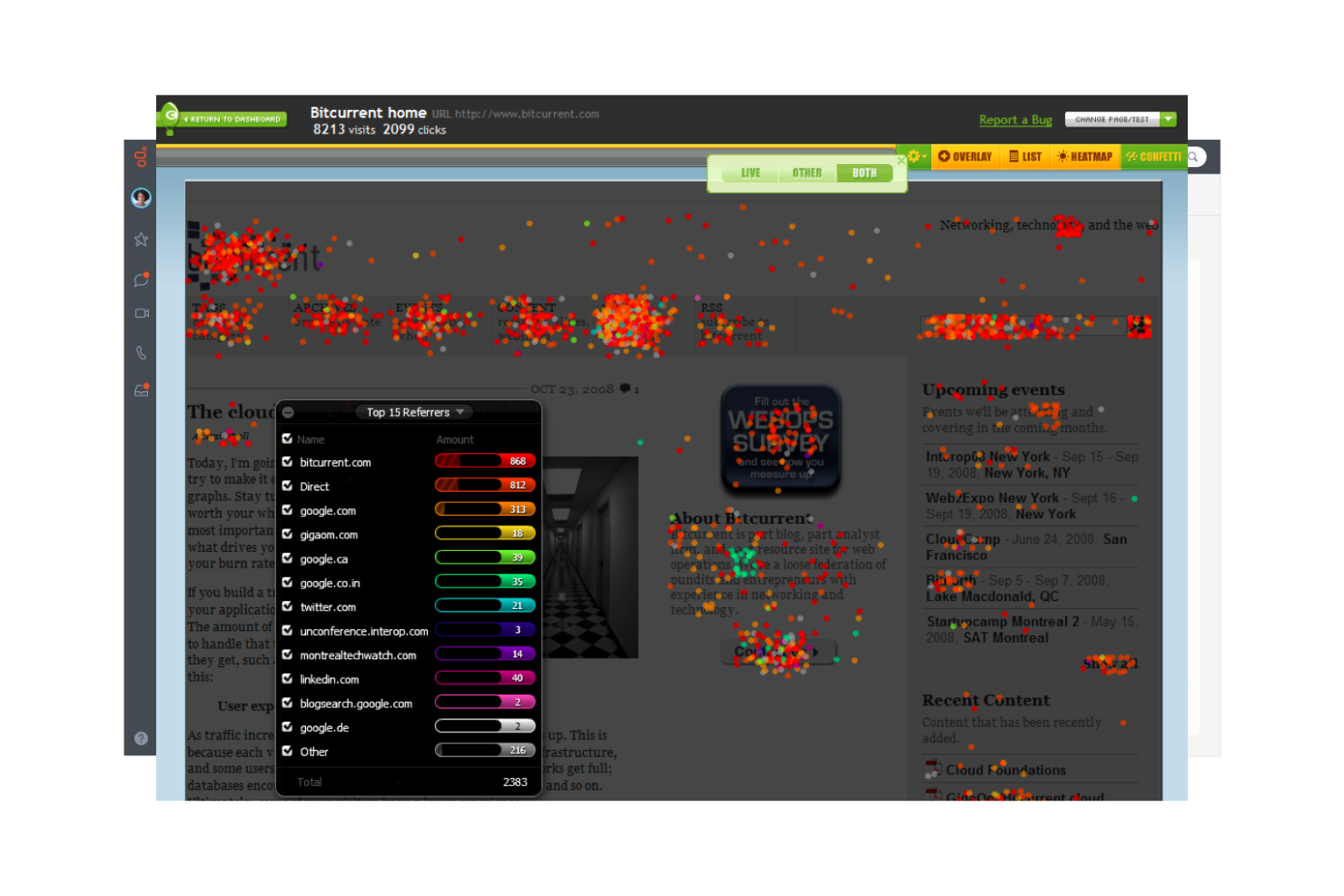Click the Direct referrer amount bar
This screenshot has height=896, width=1344.
pos(485,485)
